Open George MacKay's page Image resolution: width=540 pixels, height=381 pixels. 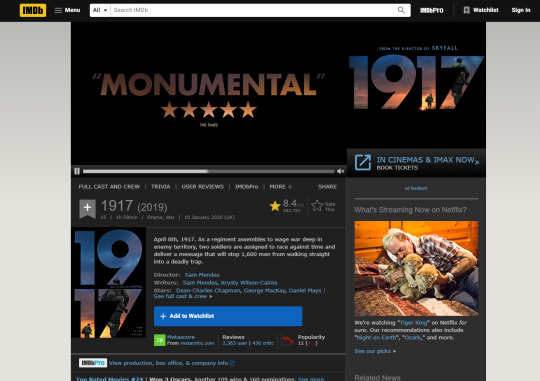point(264,291)
